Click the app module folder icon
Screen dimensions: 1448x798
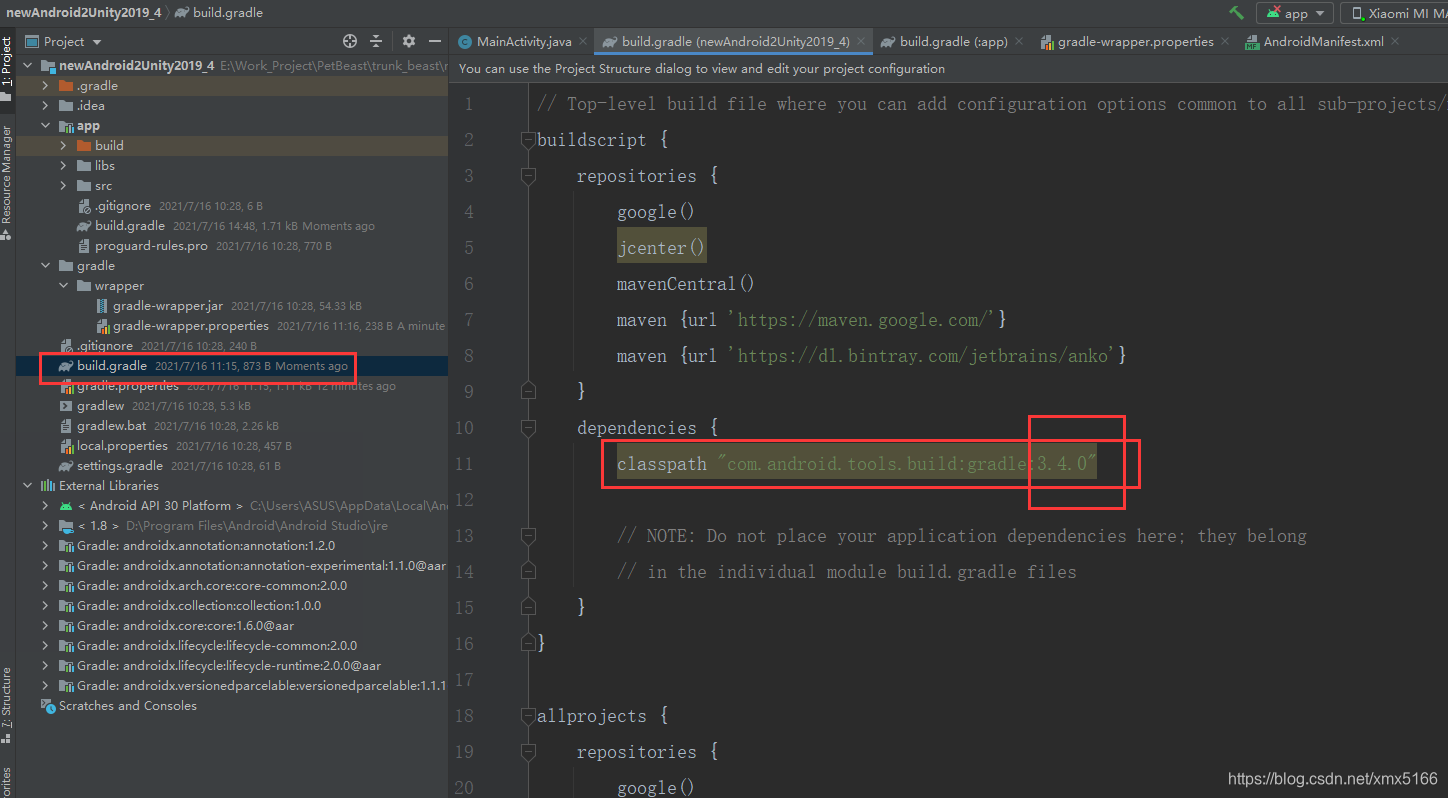(66, 126)
